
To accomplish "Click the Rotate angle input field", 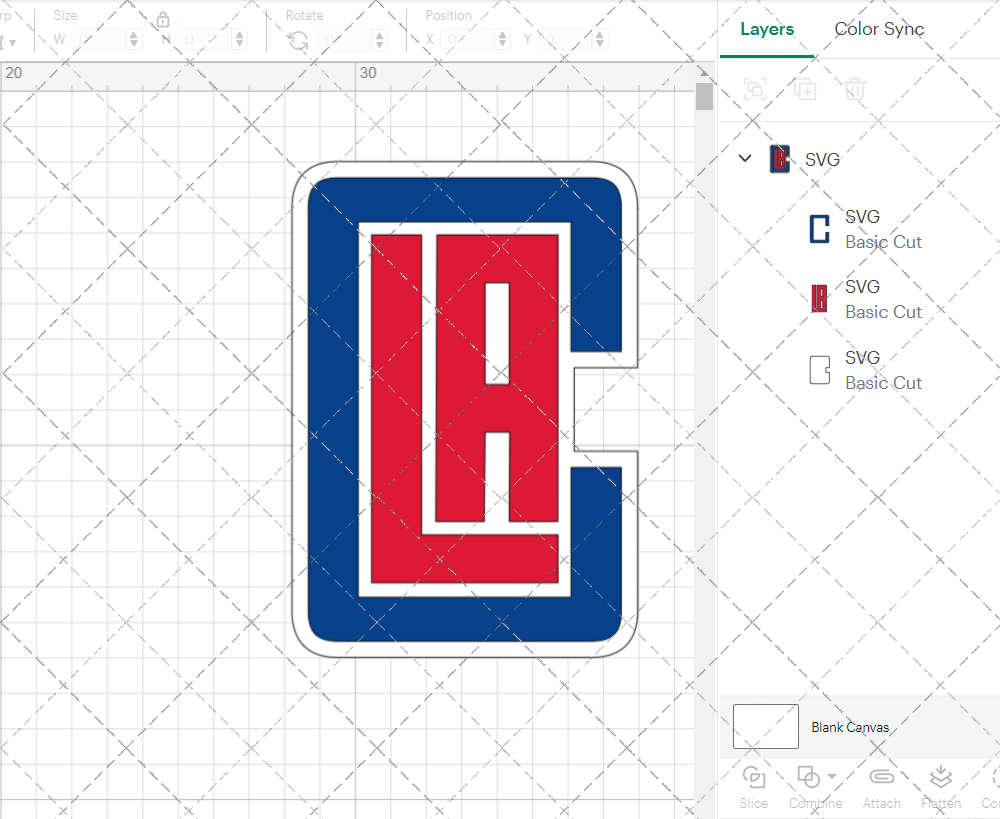I will click(345, 40).
